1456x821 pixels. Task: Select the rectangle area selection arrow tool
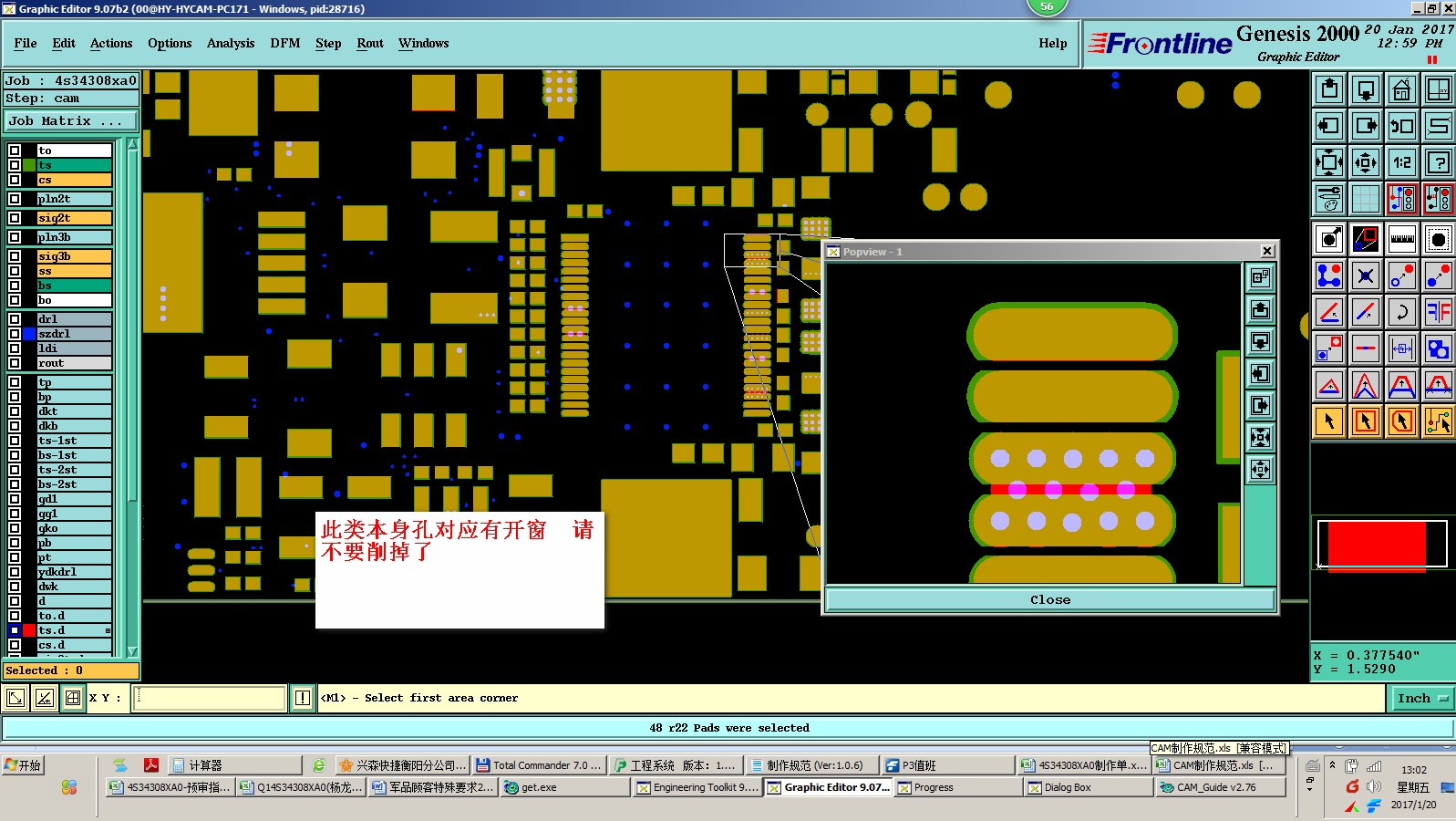(1366, 421)
